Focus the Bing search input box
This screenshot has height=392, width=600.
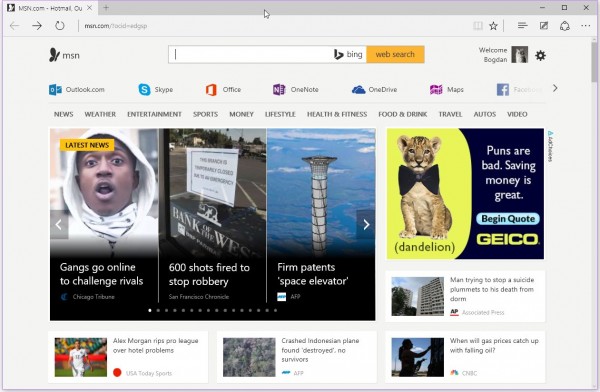pyautogui.click(x=251, y=54)
